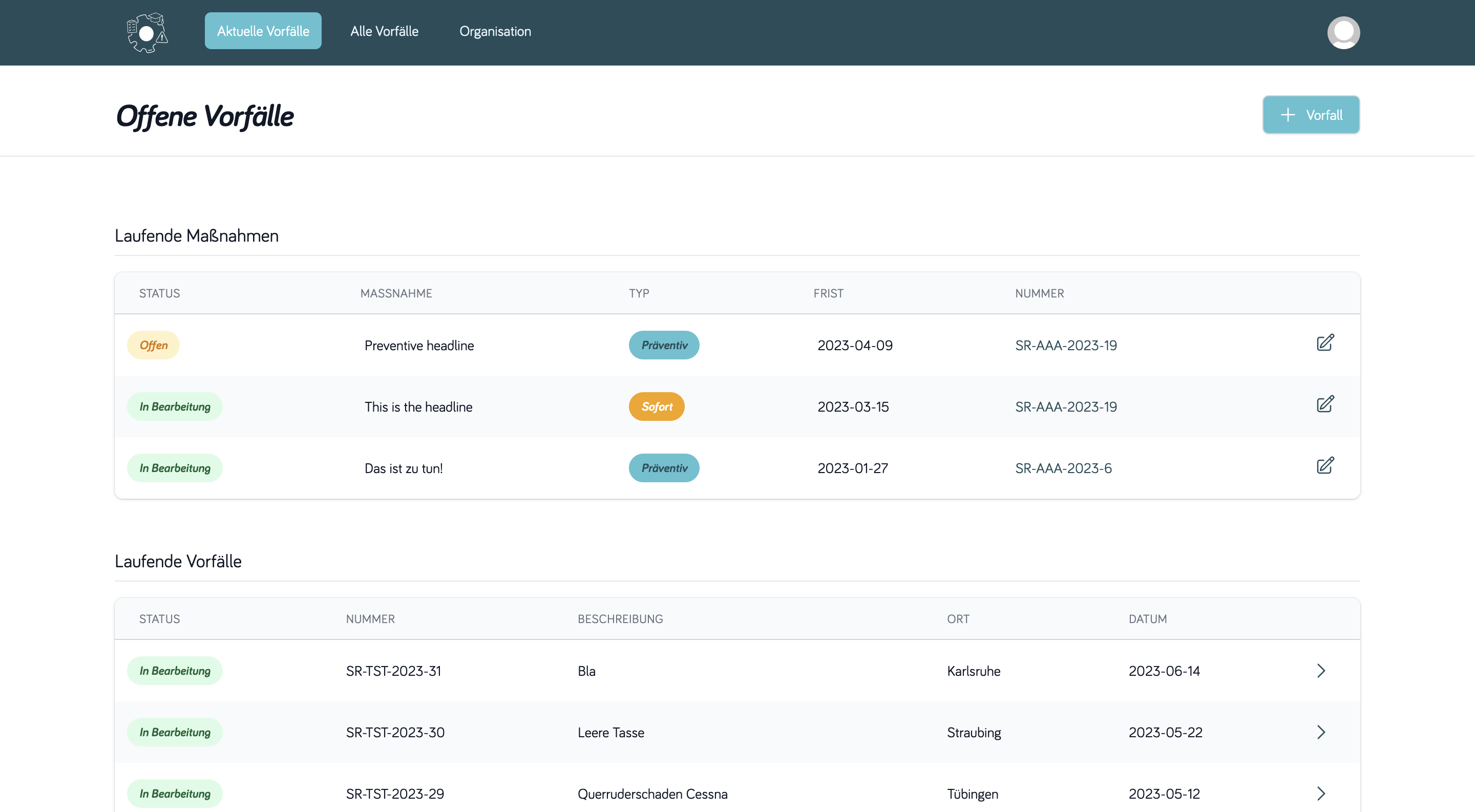
Task: Open the SR-AAA-2023-6 number link
Action: pos(1063,468)
